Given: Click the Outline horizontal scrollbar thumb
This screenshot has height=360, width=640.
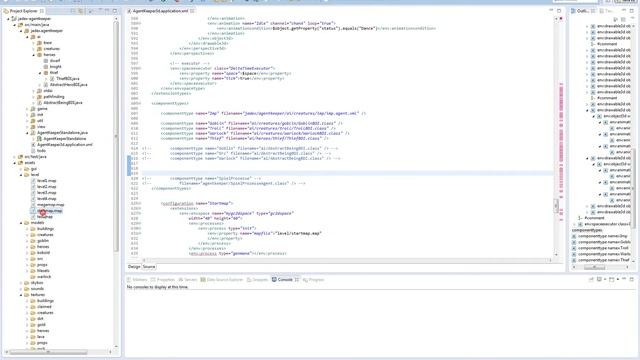Looking at the screenshot, I should (x=594, y=267).
